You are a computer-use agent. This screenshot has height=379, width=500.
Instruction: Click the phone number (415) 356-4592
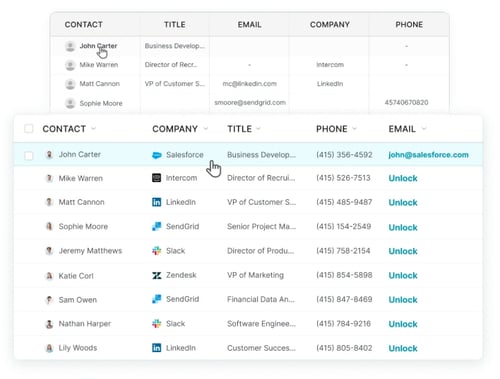pos(344,155)
